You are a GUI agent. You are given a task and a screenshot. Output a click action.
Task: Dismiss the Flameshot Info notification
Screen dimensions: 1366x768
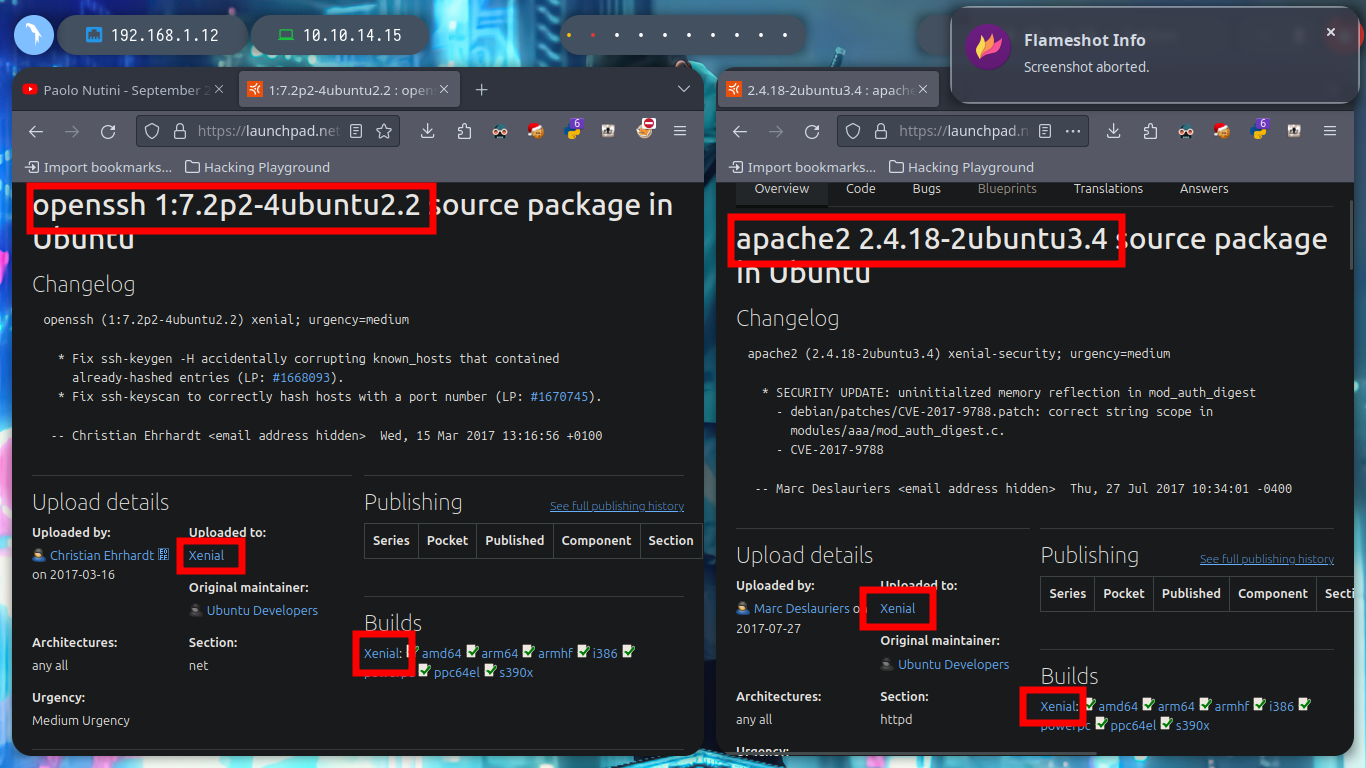coord(1331,32)
